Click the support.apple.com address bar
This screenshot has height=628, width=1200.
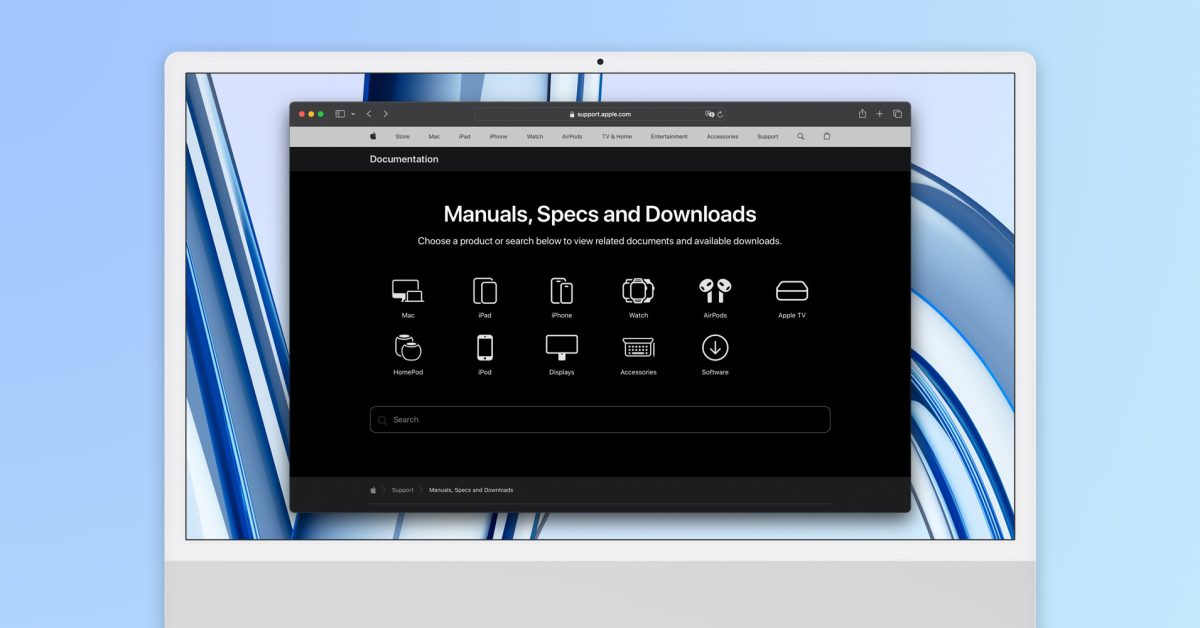(x=600, y=114)
